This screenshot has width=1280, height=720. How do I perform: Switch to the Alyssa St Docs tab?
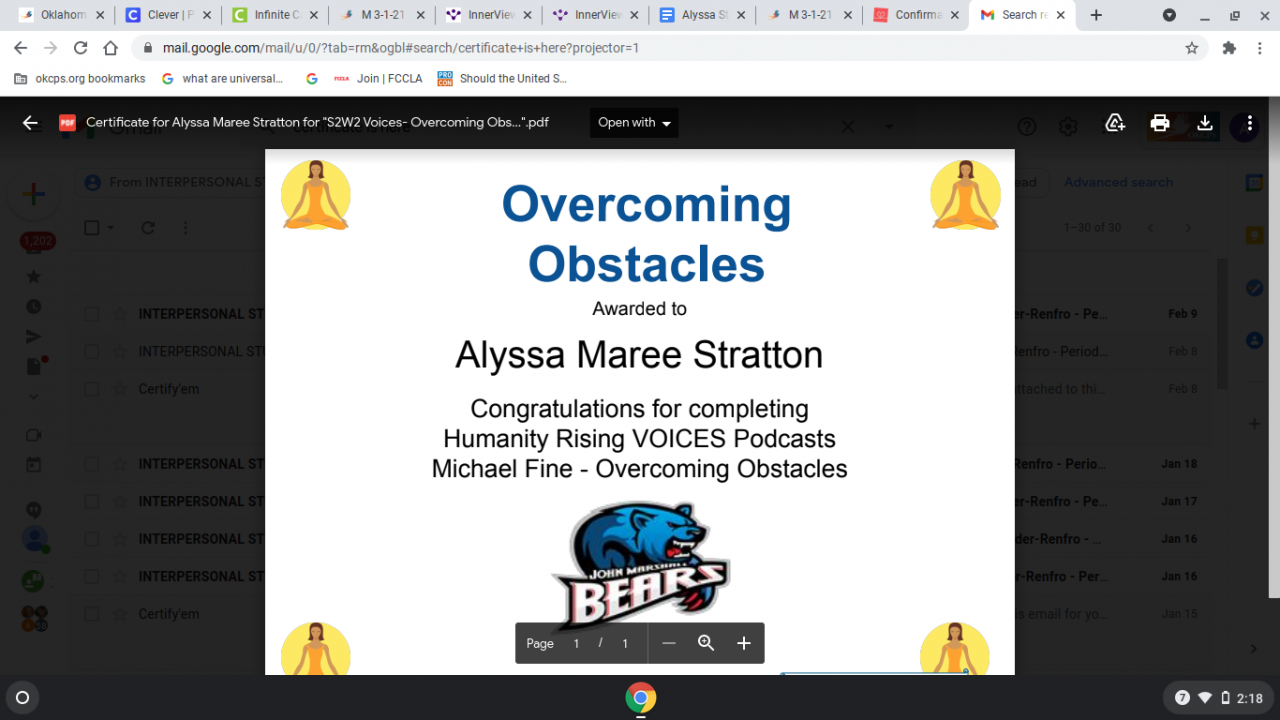(x=703, y=15)
